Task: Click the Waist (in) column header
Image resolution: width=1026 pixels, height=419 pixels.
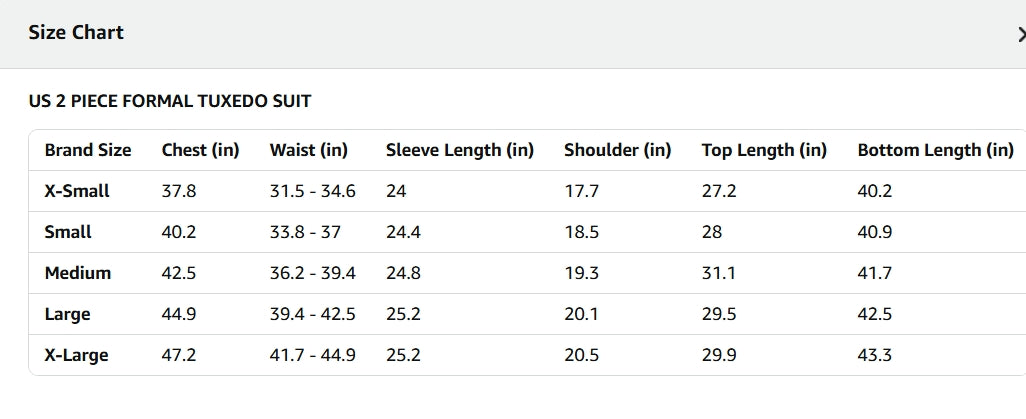Action: coord(309,151)
